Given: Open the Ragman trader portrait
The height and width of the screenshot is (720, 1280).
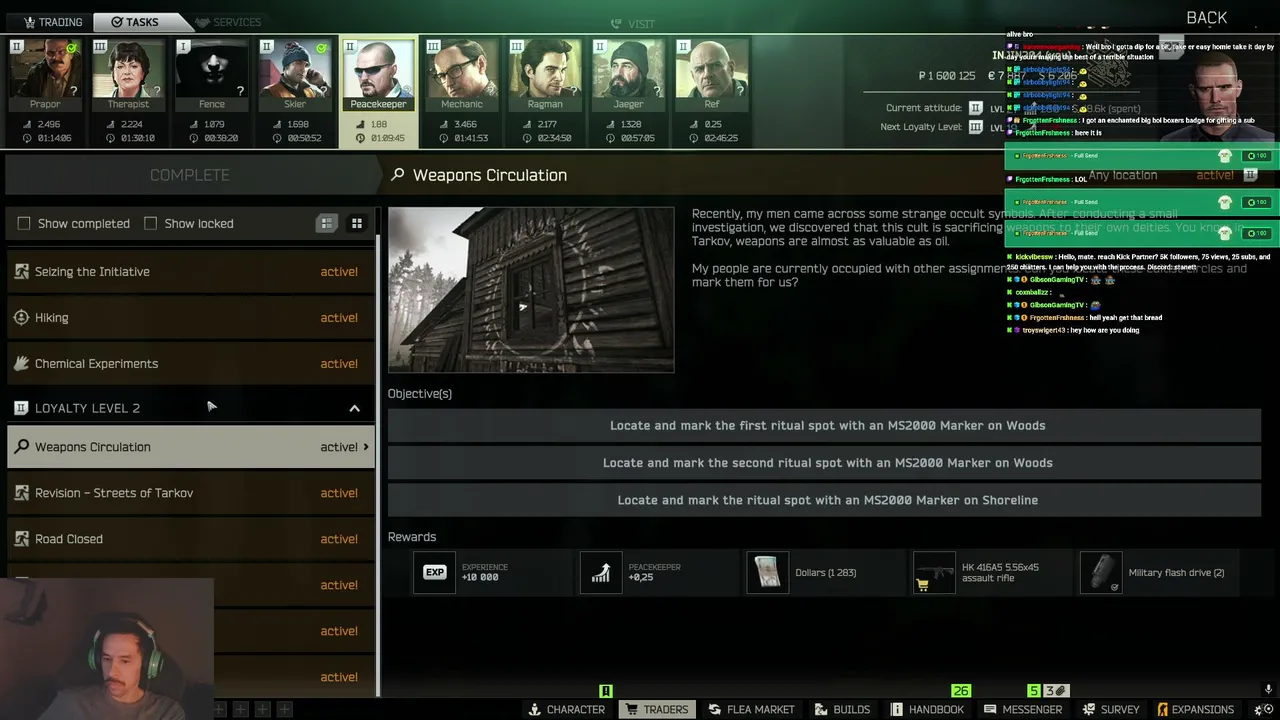Looking at the screenshot, I should (545, 75).
